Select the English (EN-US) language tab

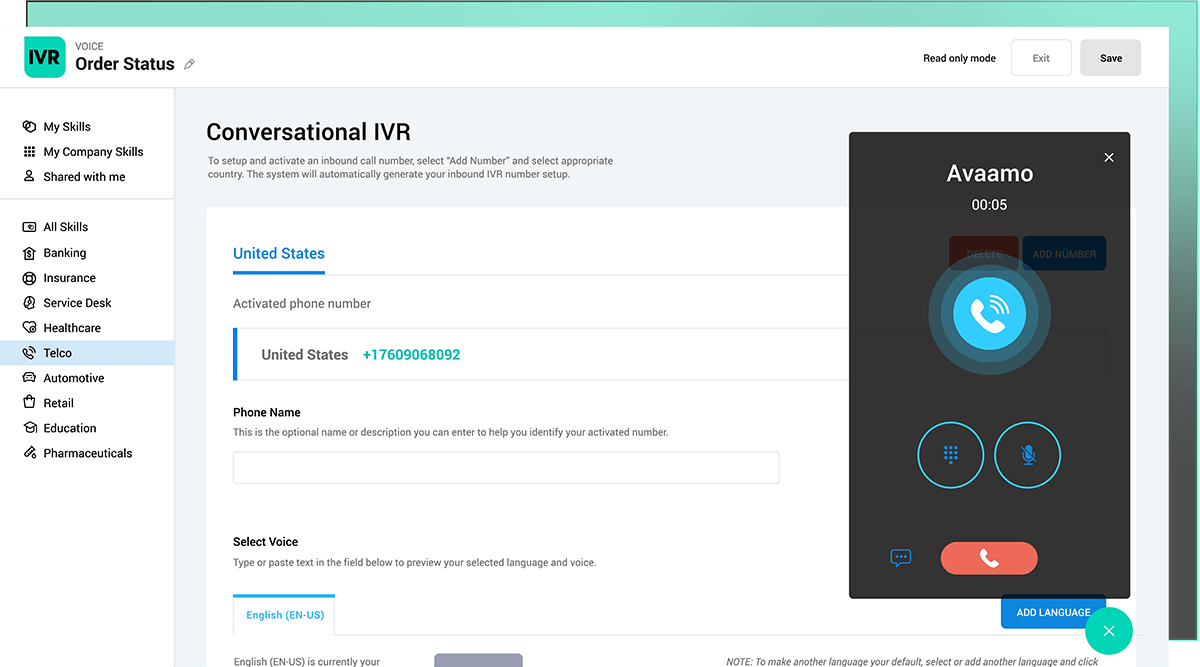point(285,615)
